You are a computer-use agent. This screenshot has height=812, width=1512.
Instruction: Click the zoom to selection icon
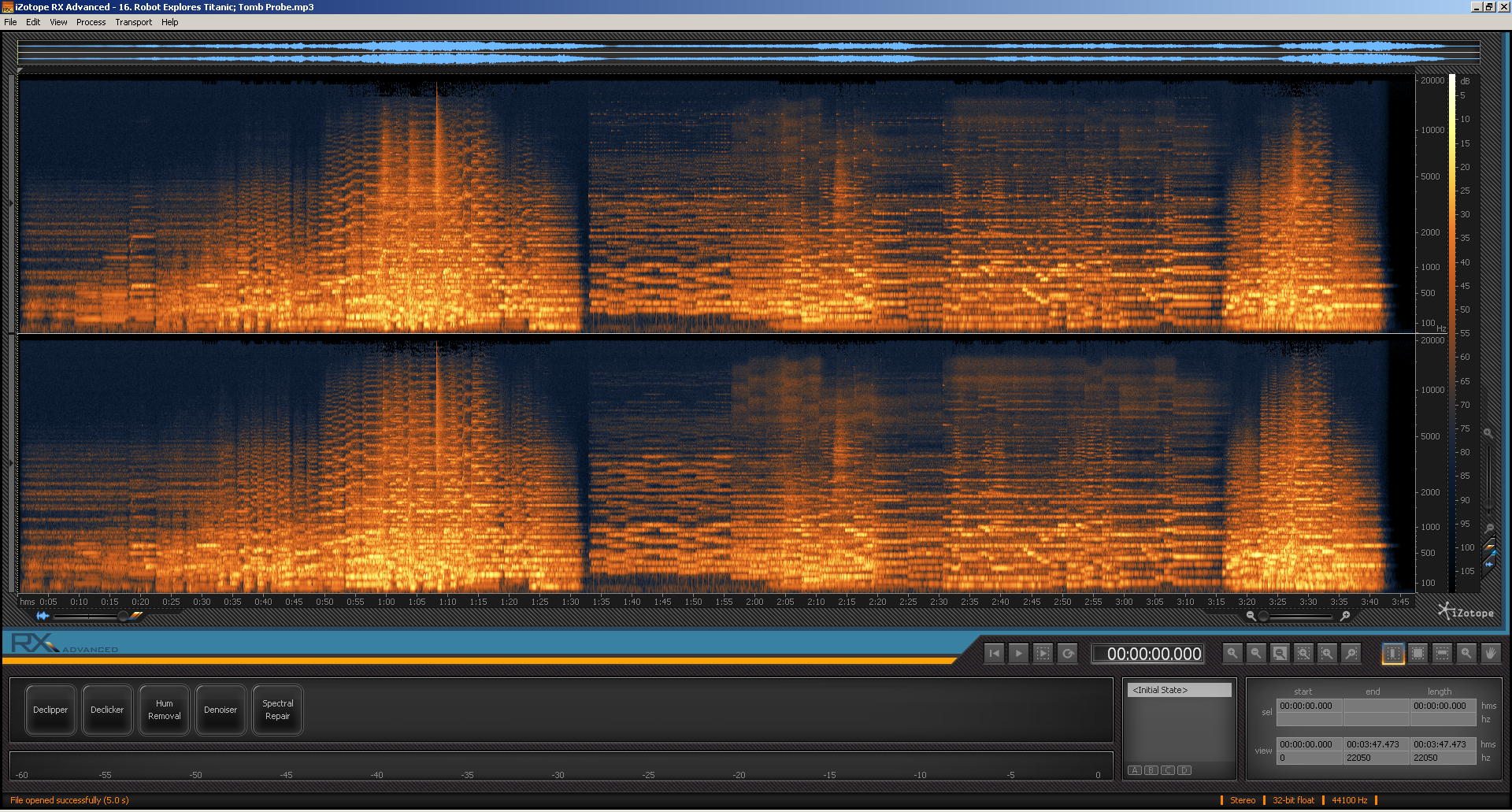(x=1303, y=653)
